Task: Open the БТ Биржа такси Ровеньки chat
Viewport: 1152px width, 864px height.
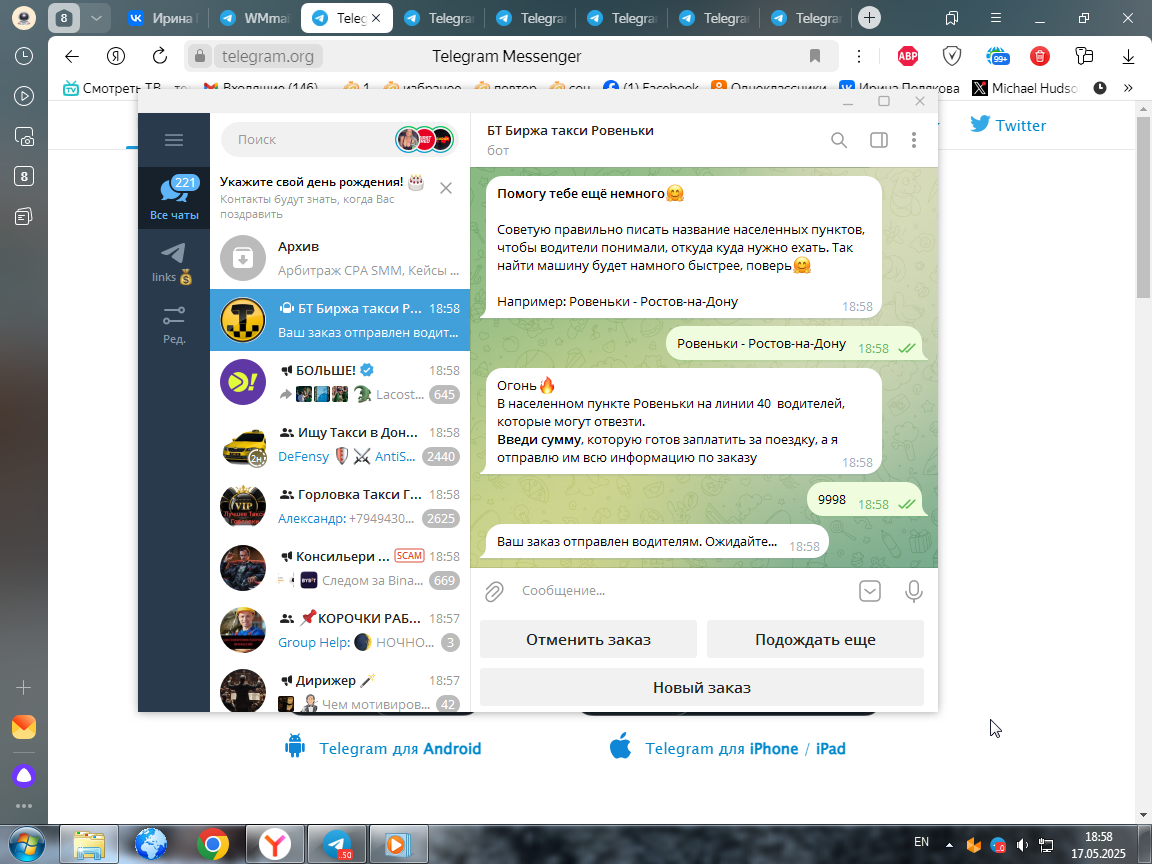Action: pos(340,320)
